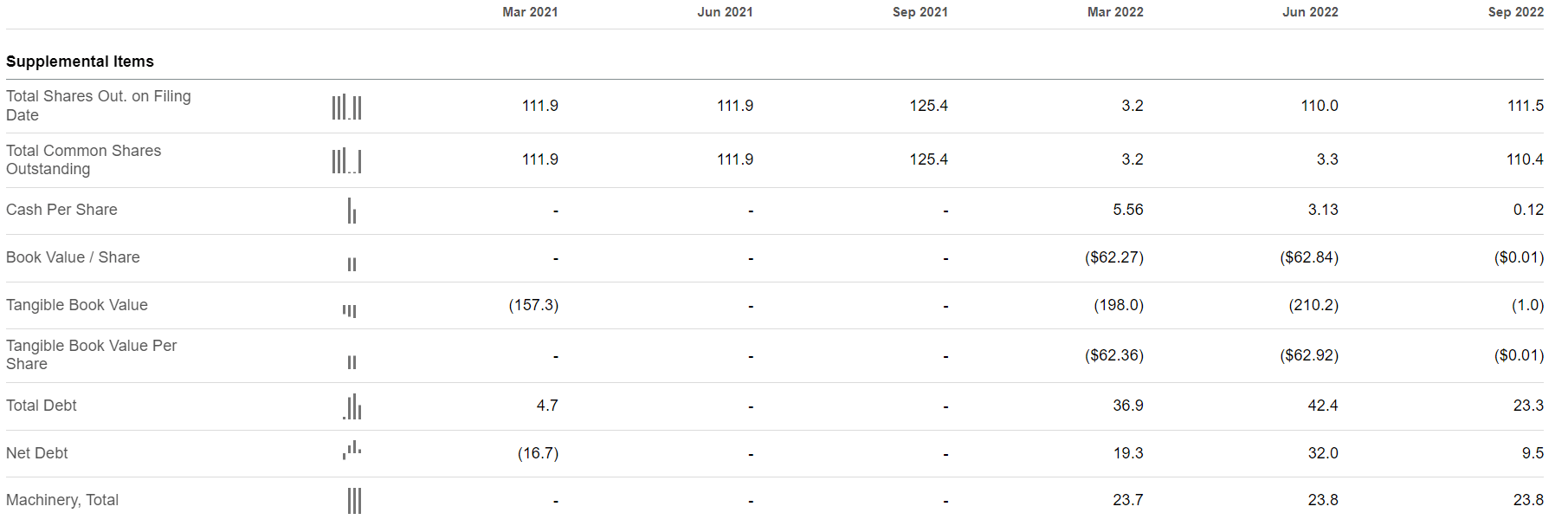Select the Mar 2021 column header

[x=530, y=12]
